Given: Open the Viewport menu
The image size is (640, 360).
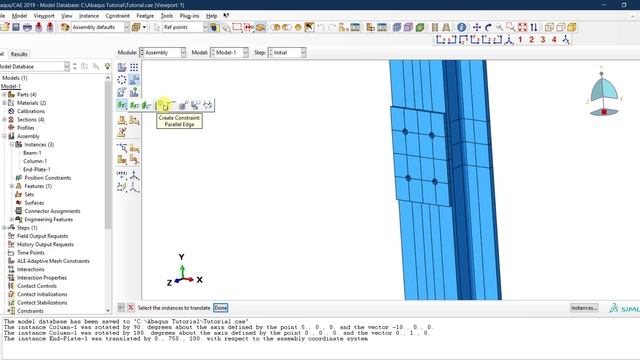Looking at the screenshot, I should 44,16.
